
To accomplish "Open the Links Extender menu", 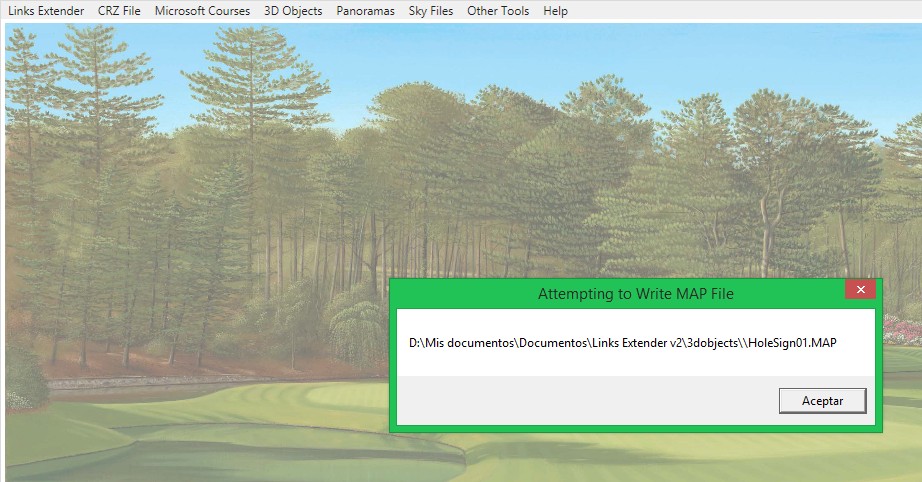I will pos(46,11).
